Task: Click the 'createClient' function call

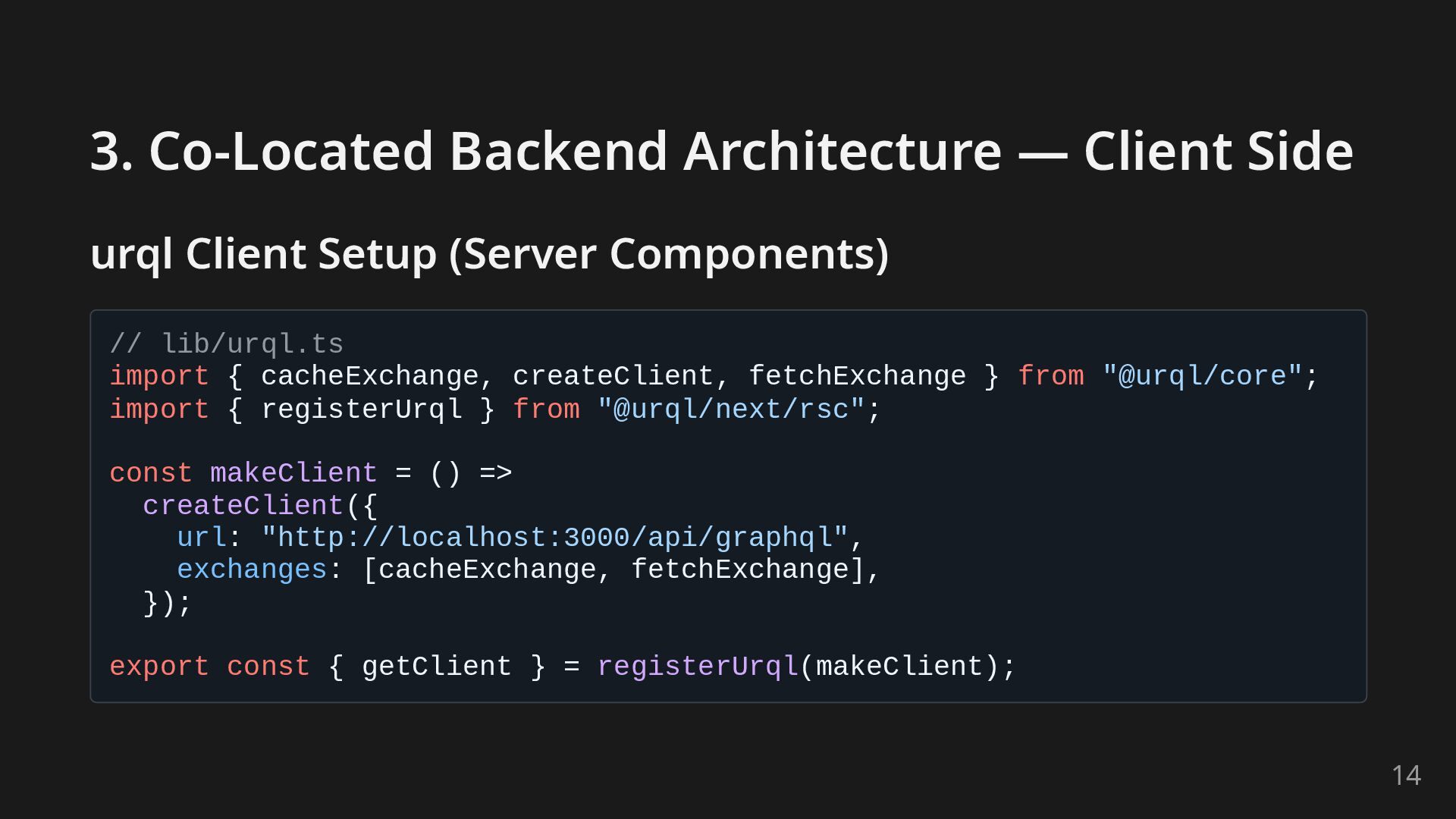Action: point(243,506)
